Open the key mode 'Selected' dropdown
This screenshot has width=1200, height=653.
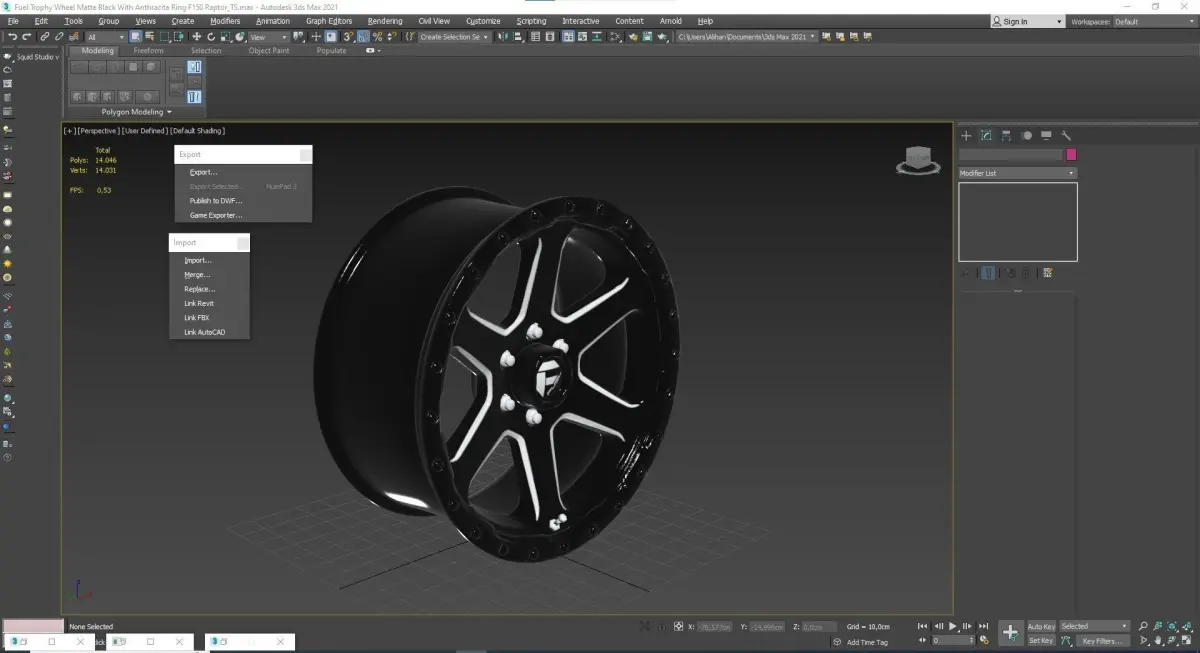point(1094,626)
